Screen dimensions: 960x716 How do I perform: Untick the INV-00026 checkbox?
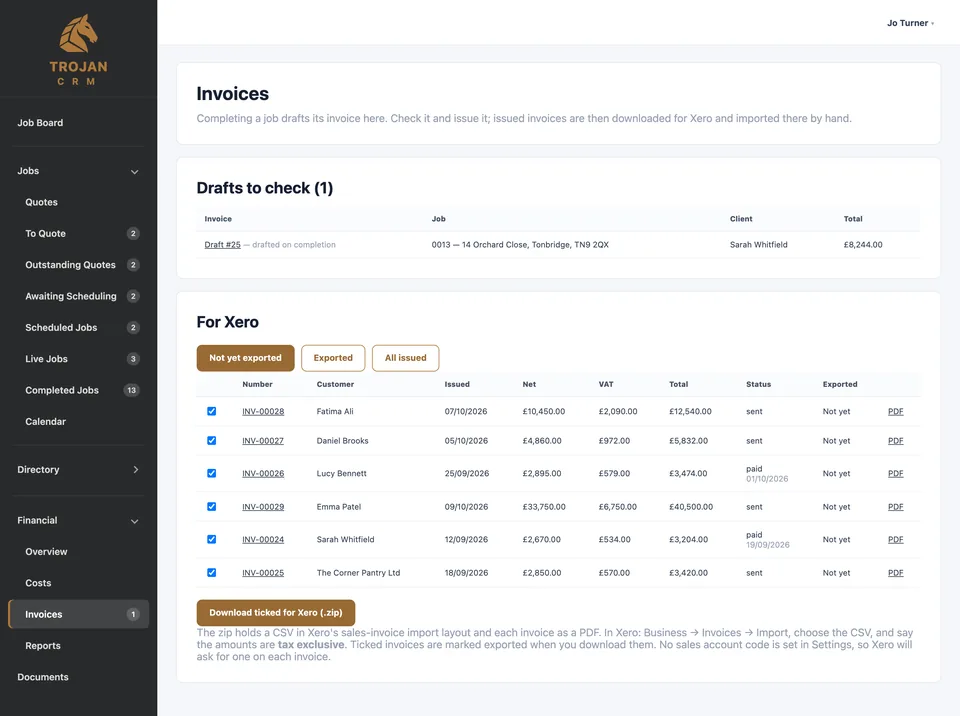(211, 473)
